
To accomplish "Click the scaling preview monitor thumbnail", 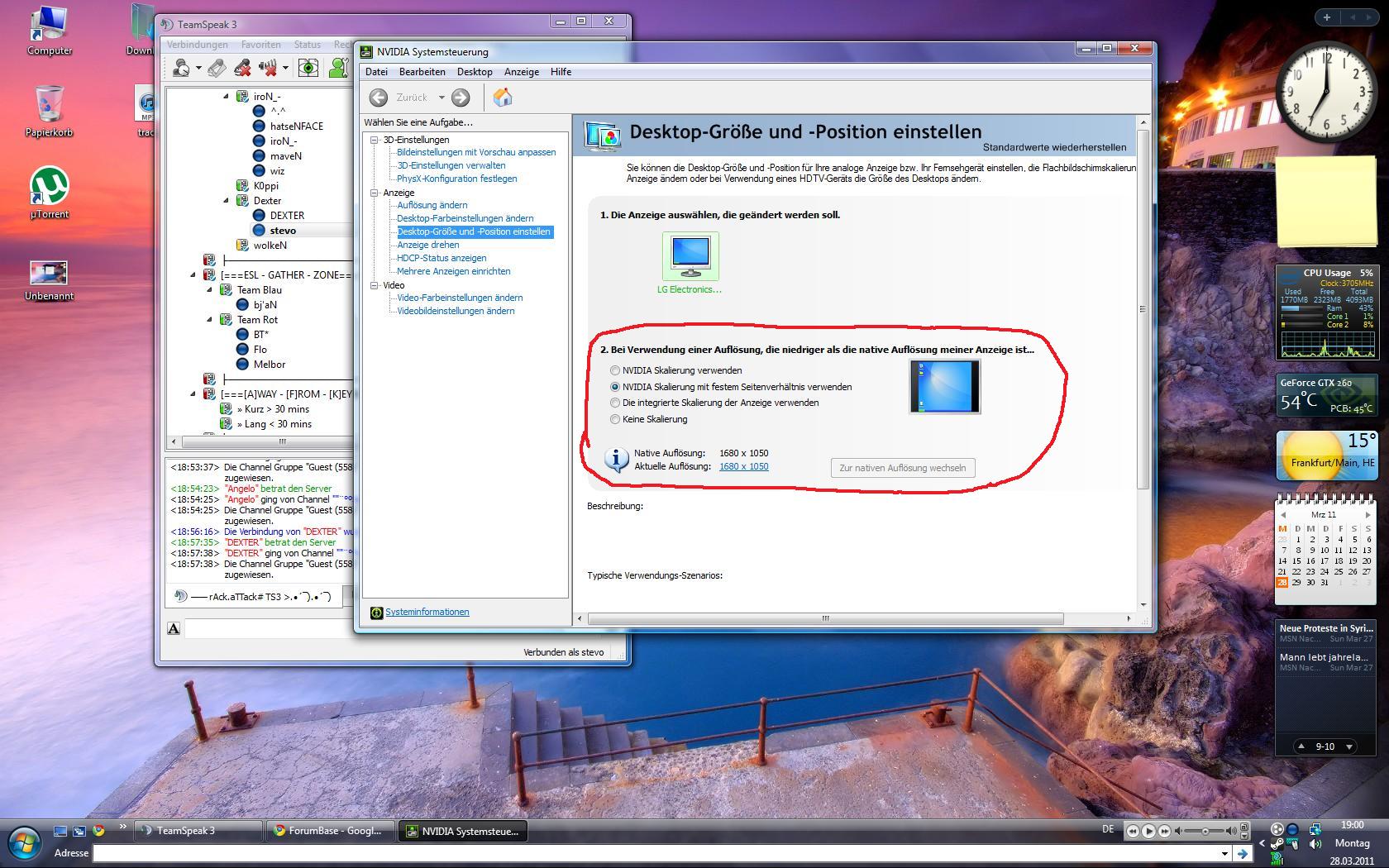I will [x=945, y=386].
